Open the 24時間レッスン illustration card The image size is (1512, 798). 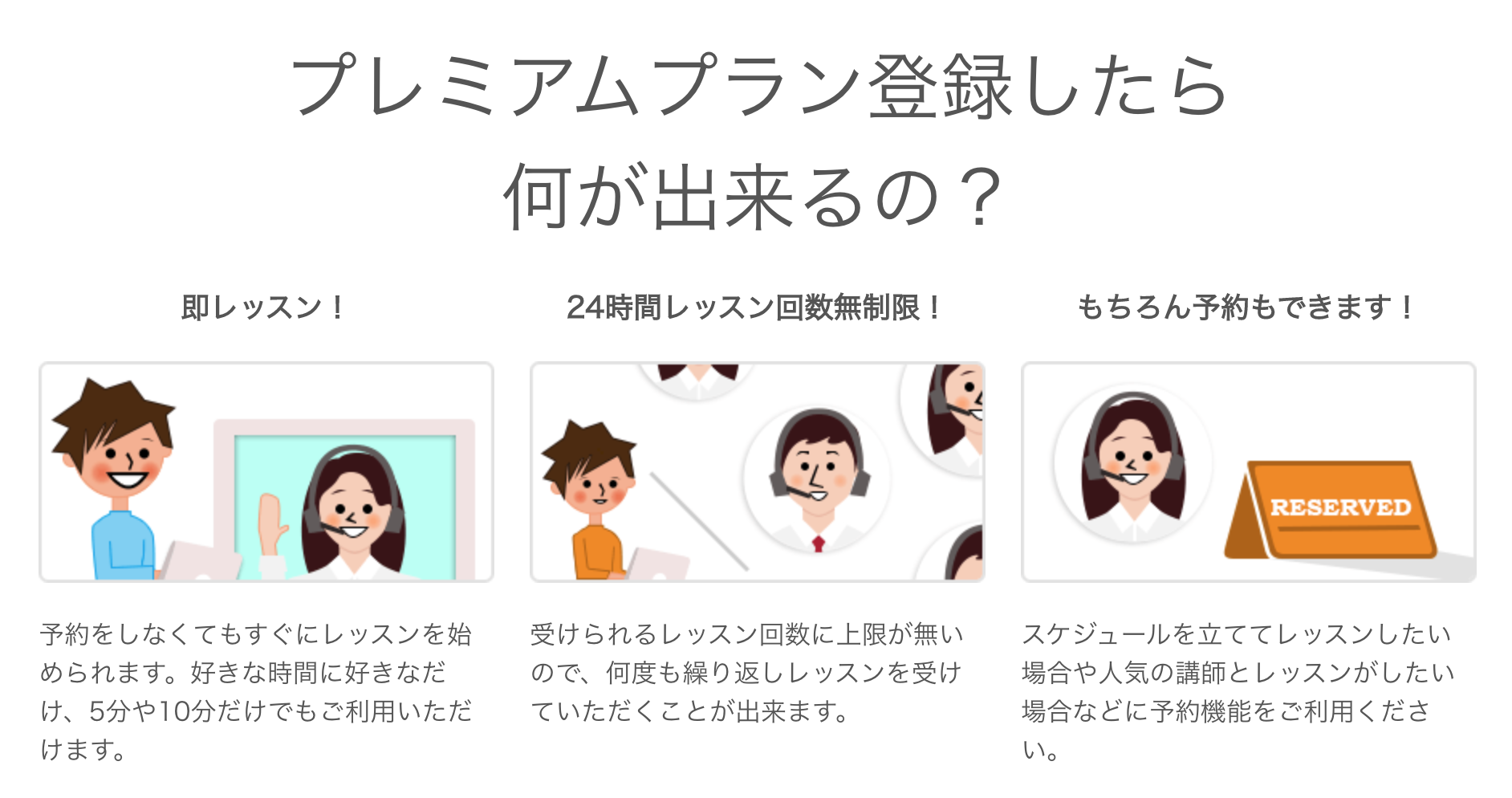(x=758, y=472)
